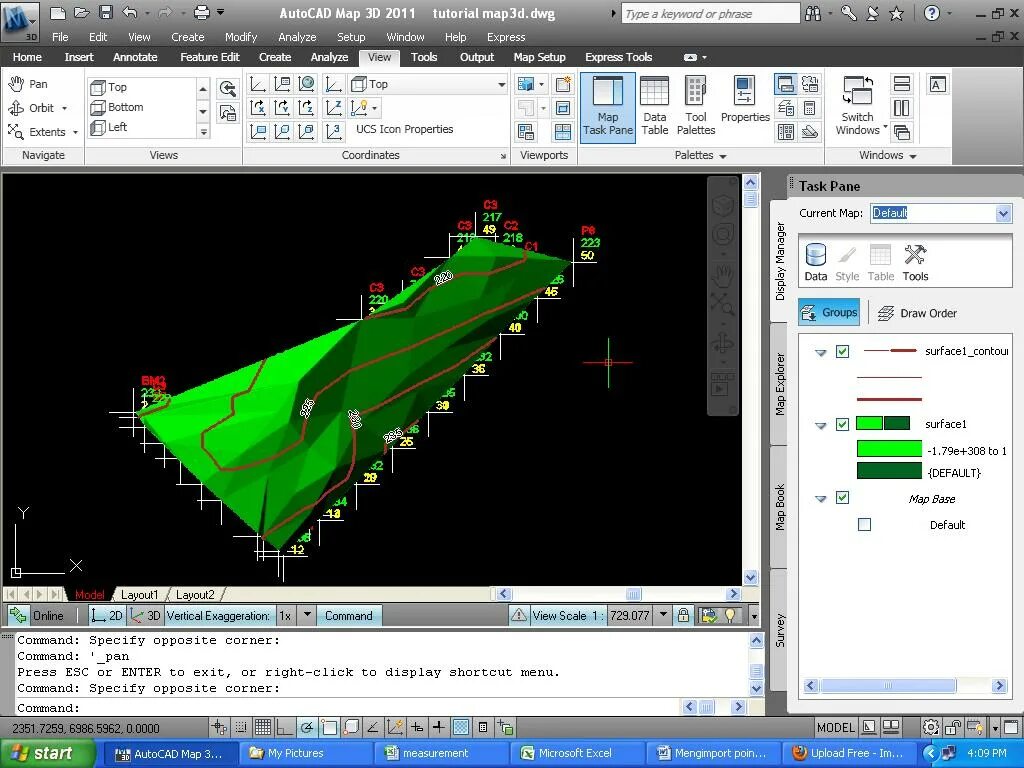Click the thick contour line style swatch

889,398
